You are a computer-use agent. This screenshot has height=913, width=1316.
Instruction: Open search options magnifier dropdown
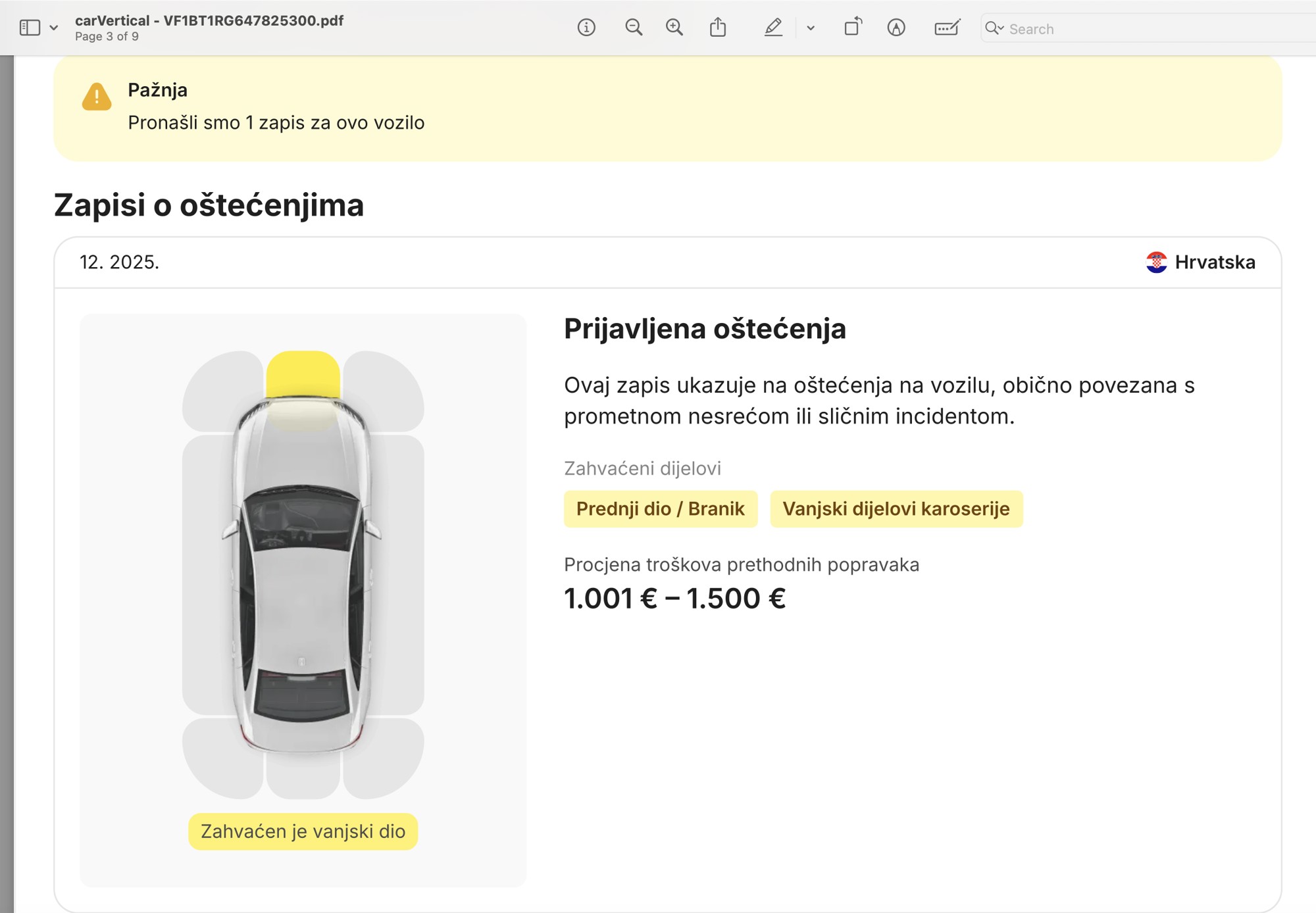pyautogui.click(x=994, y=28)
